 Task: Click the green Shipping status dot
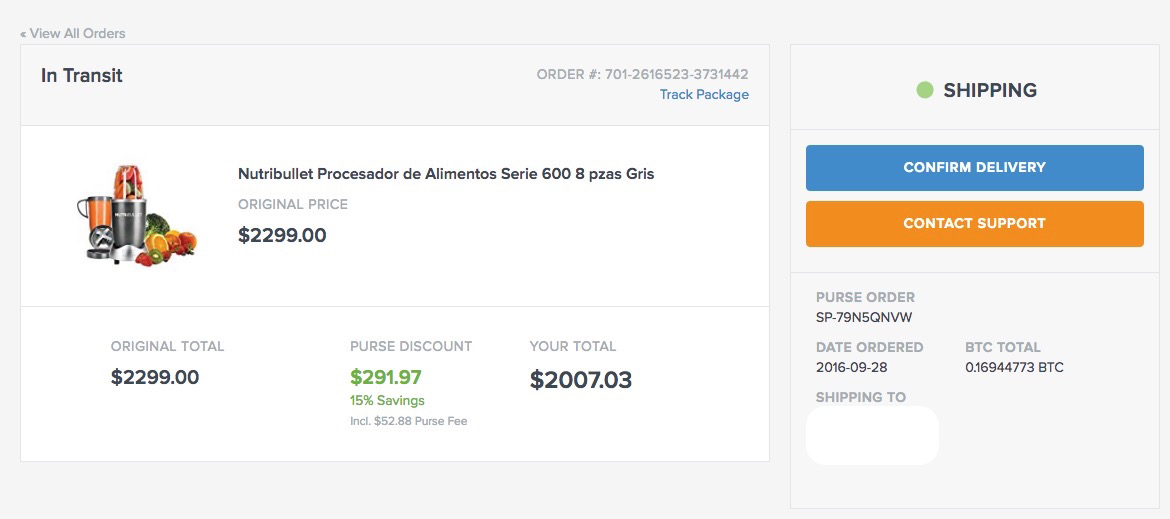pos(925,90)
